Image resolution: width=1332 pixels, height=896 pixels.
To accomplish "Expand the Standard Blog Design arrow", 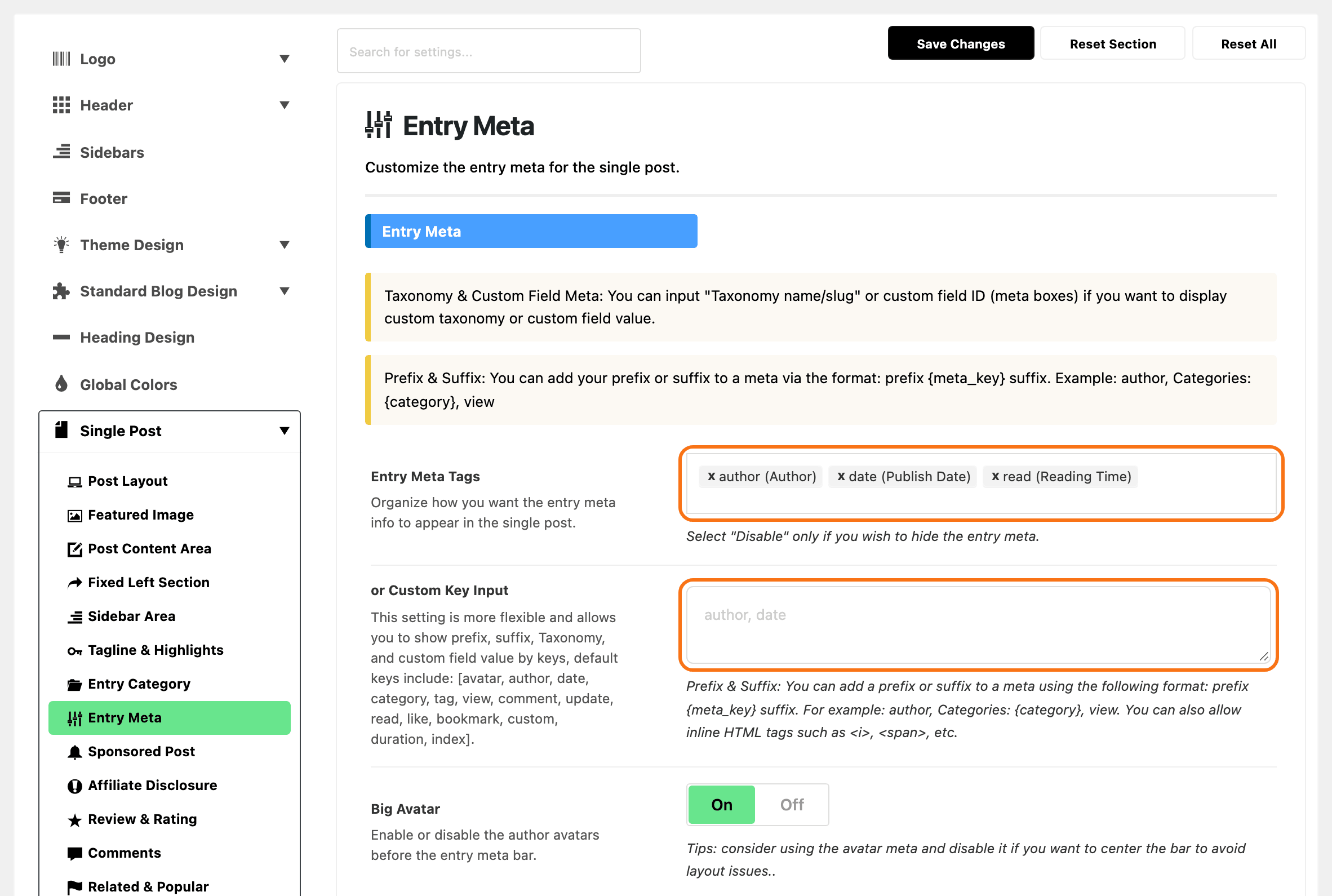I will coord(285,291).
